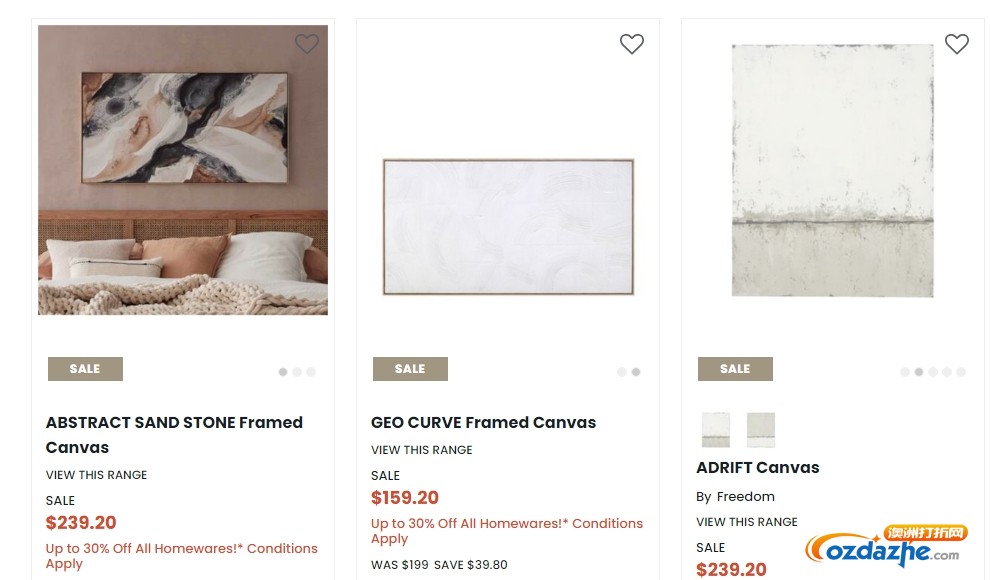Viewport: 990px width, 580px height.
Task: Add Abstract Sand Stone canvas to wishlist
Action: [x=307, y=44]
